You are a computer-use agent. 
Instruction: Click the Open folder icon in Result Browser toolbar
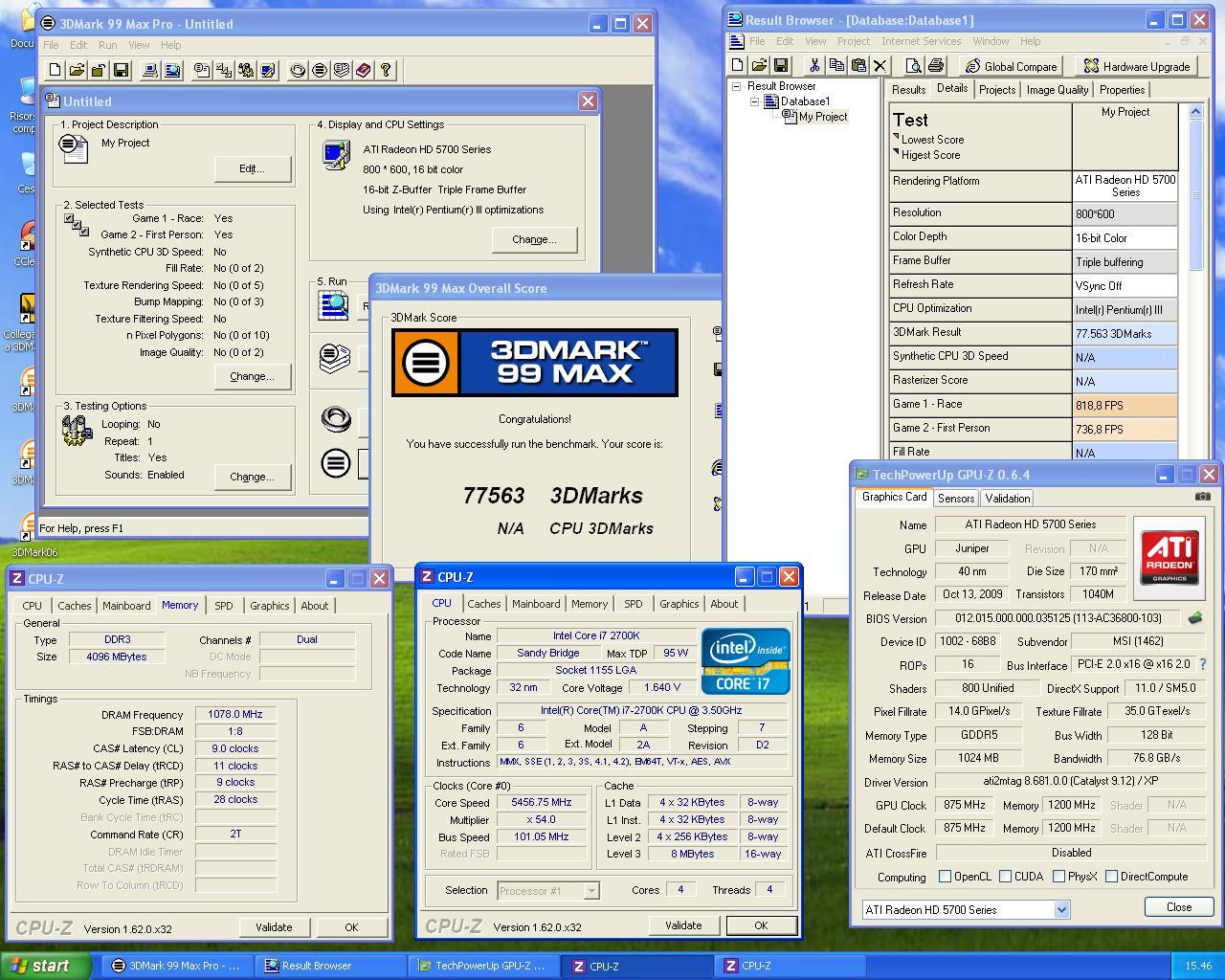759,65
